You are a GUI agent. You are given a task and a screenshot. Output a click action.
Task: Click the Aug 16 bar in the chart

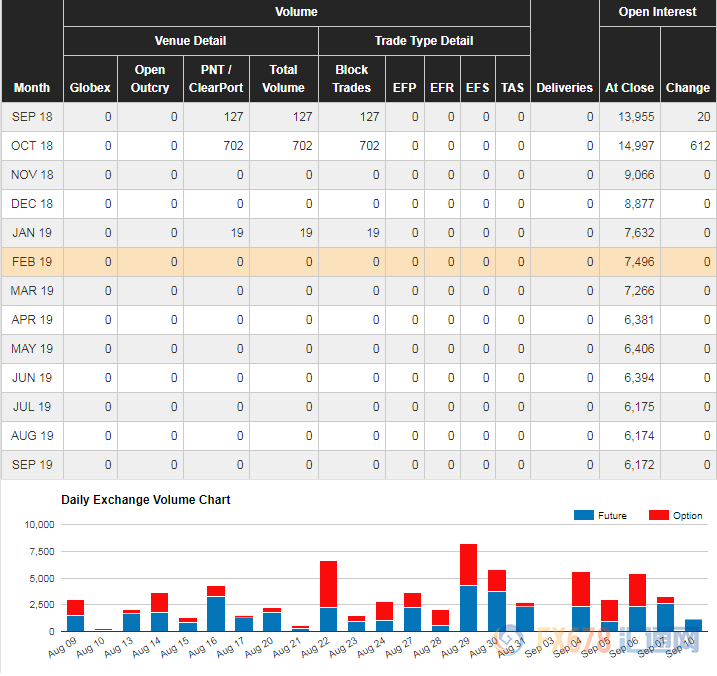[216, 609]
